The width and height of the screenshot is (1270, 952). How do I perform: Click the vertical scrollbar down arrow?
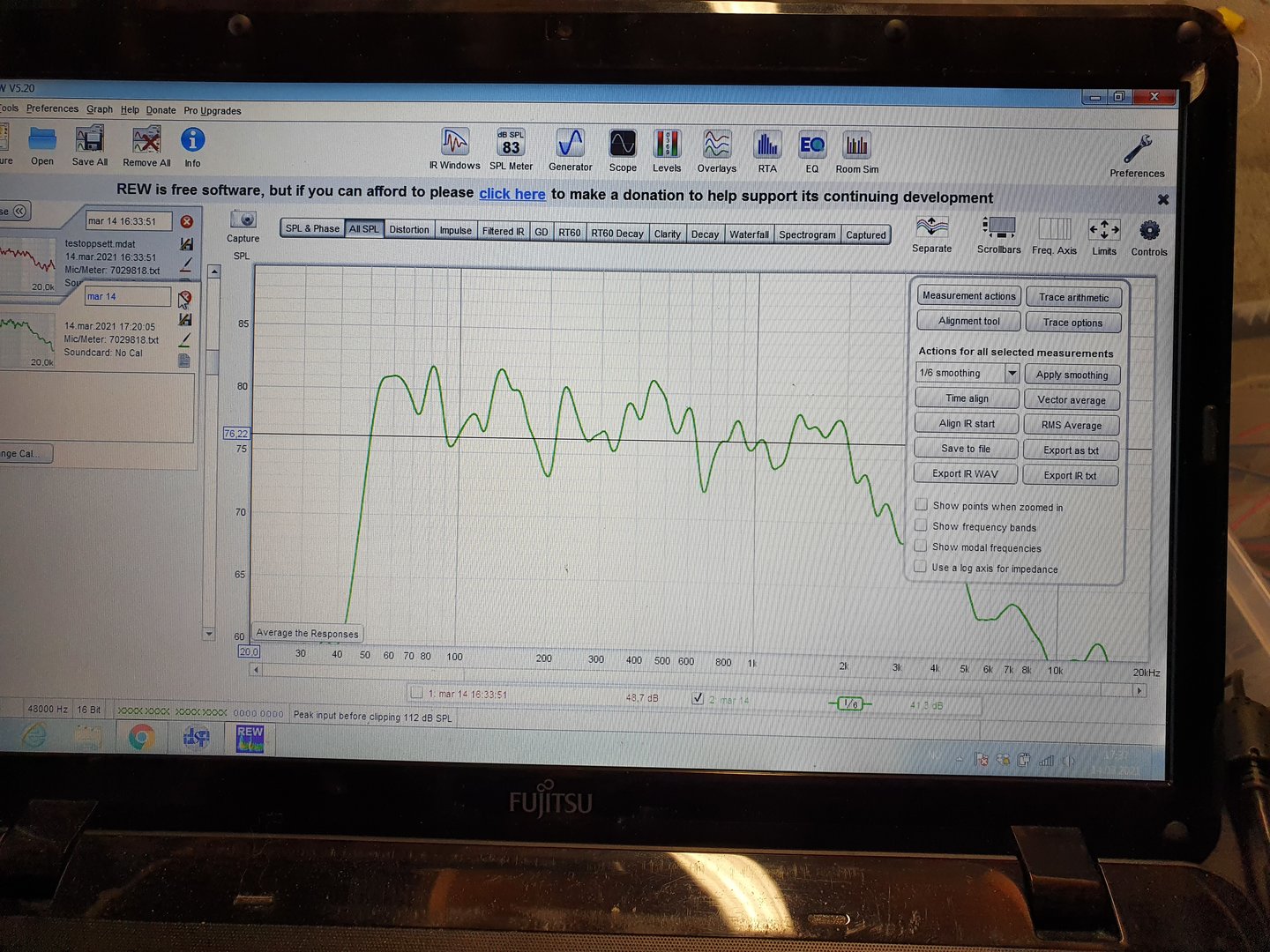pyautogui.click(x=209, y=634)
